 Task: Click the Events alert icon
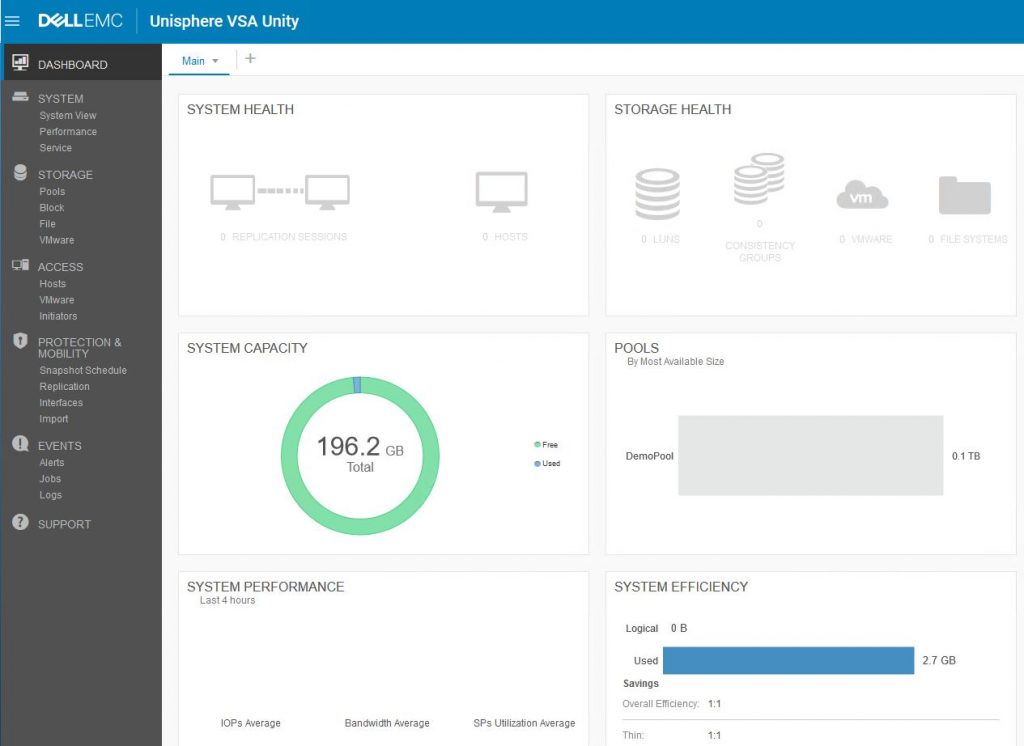pyautogui.click(x=20, y=444)
